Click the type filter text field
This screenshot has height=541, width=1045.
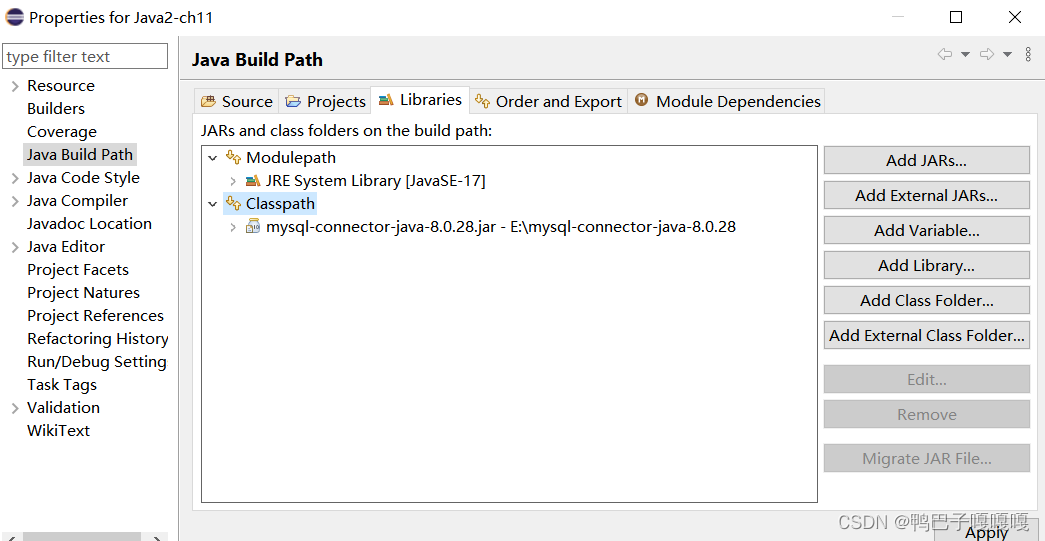pos(85,57)
